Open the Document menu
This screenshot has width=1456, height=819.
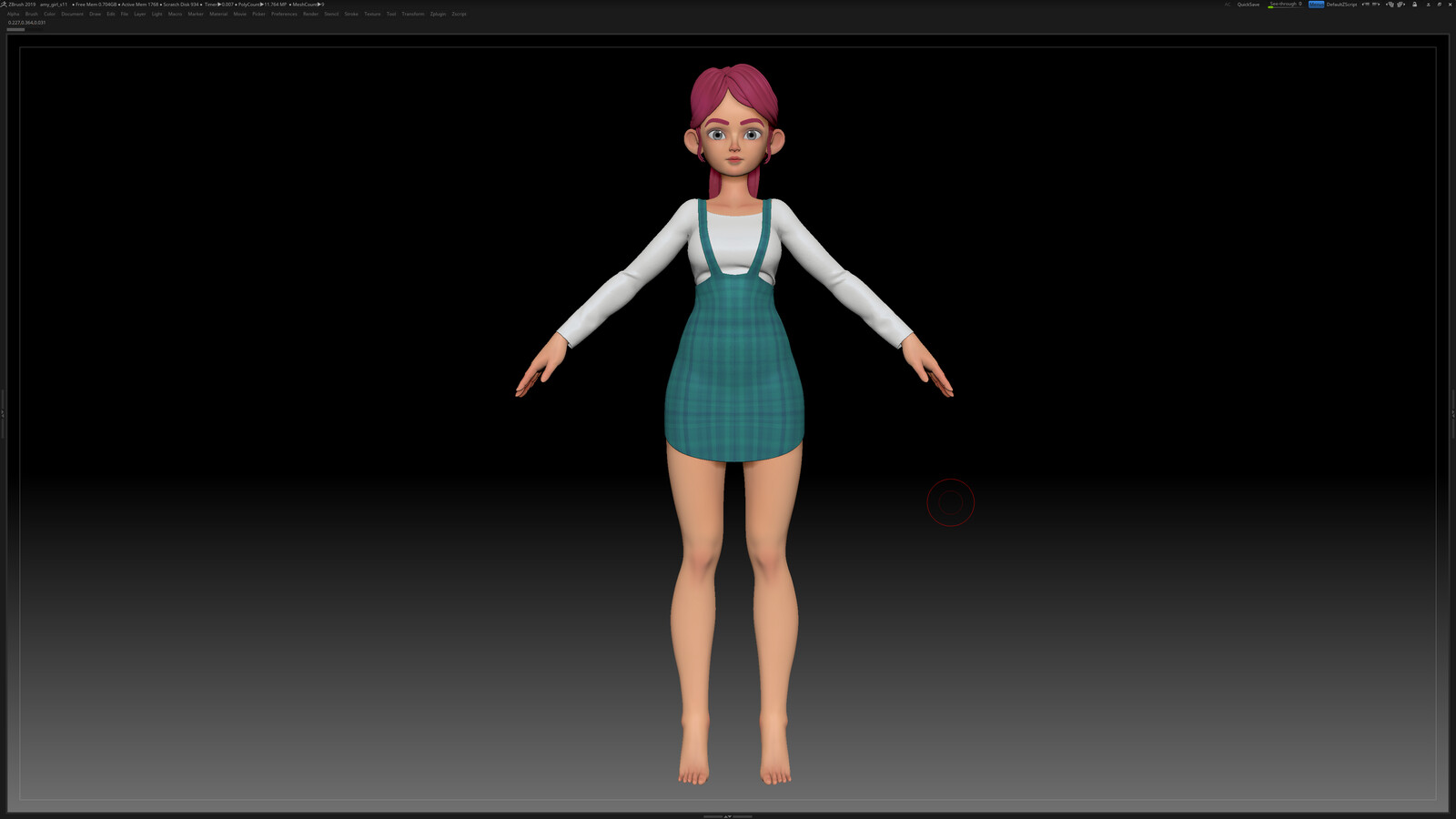(x=72, y=14)
